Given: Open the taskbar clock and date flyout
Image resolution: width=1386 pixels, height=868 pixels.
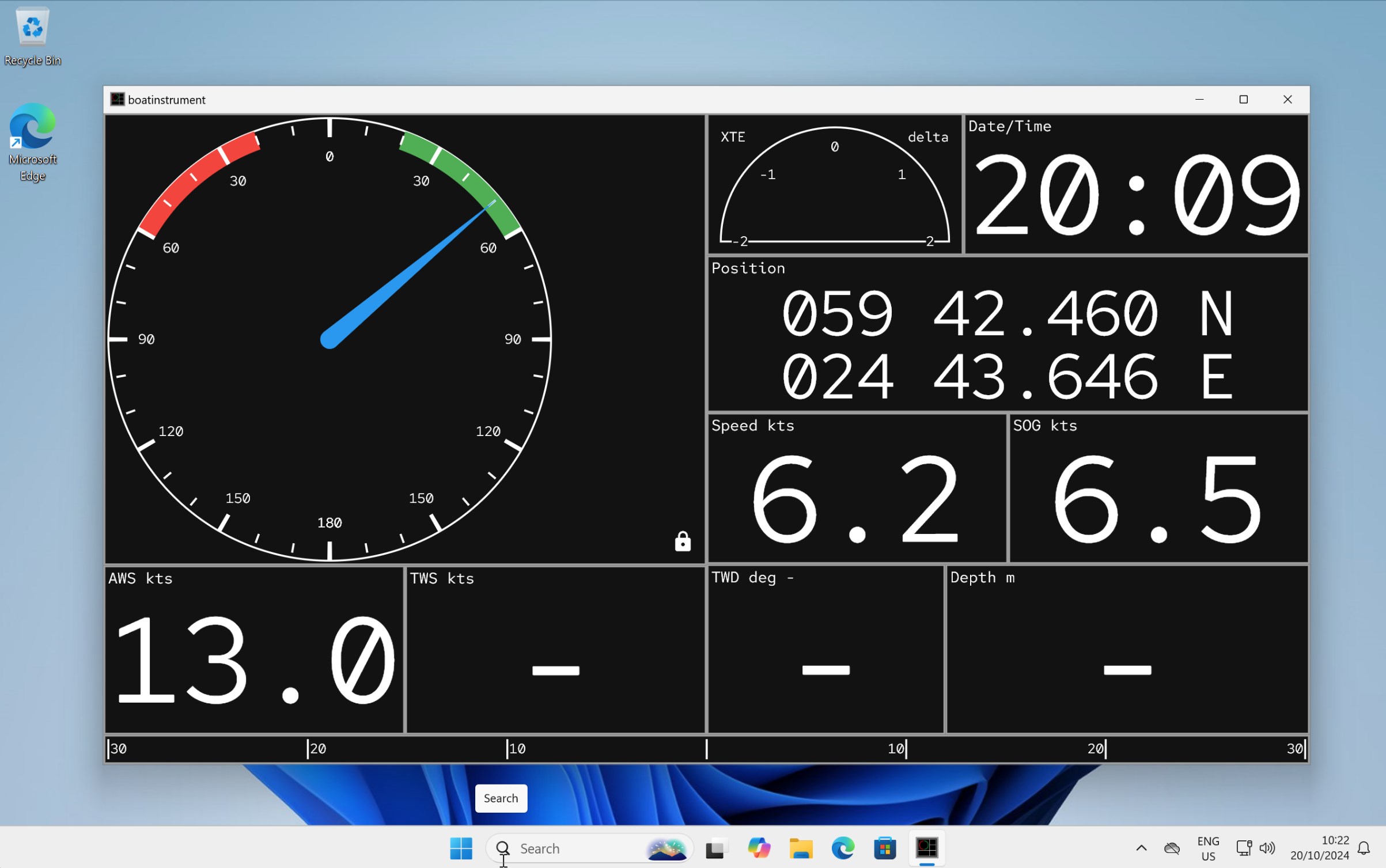Looking at the screenshot, I should pyautogui.click(x=1319, y=848).
